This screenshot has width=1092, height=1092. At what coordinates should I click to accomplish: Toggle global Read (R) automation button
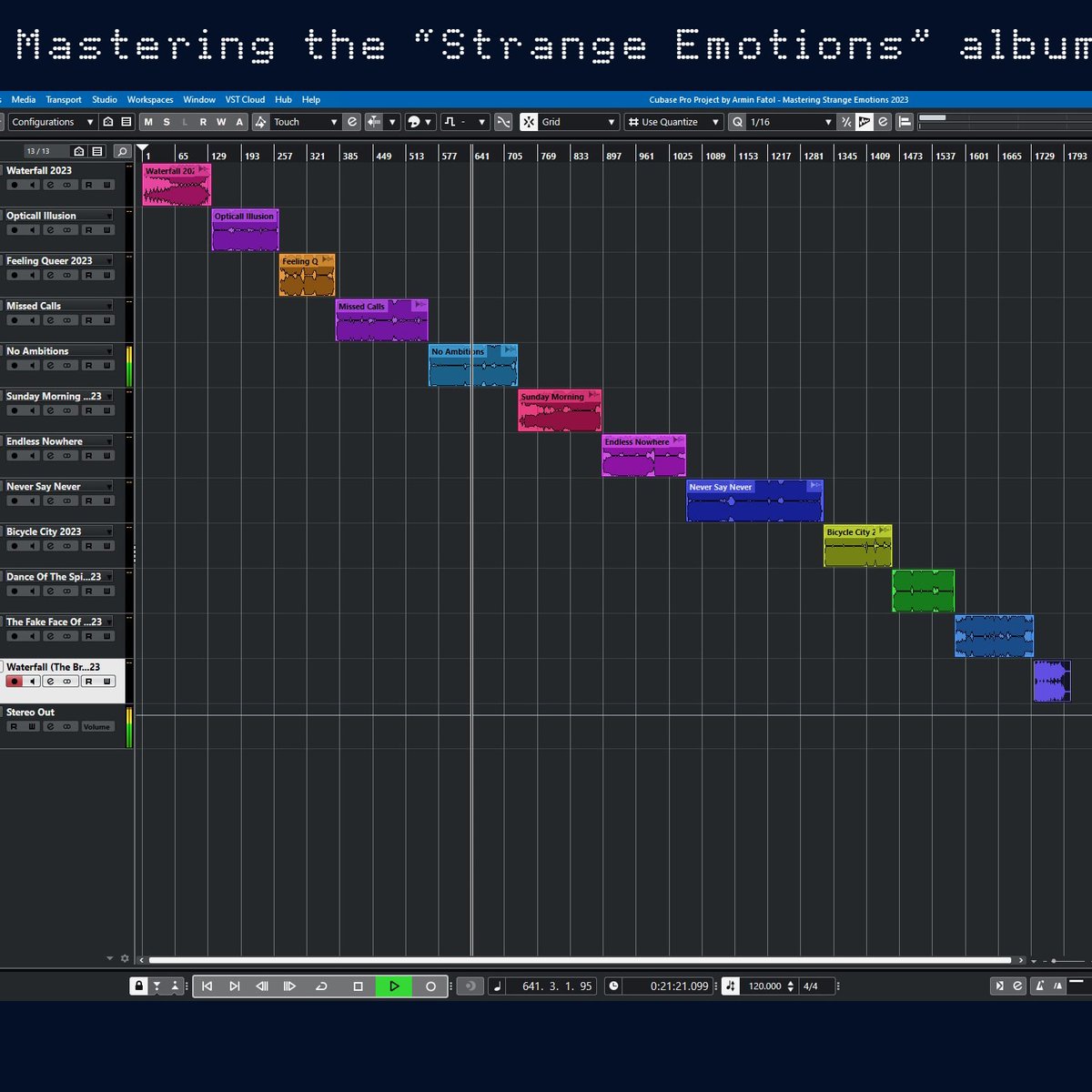pyautogui.click(x=203, y=122)
